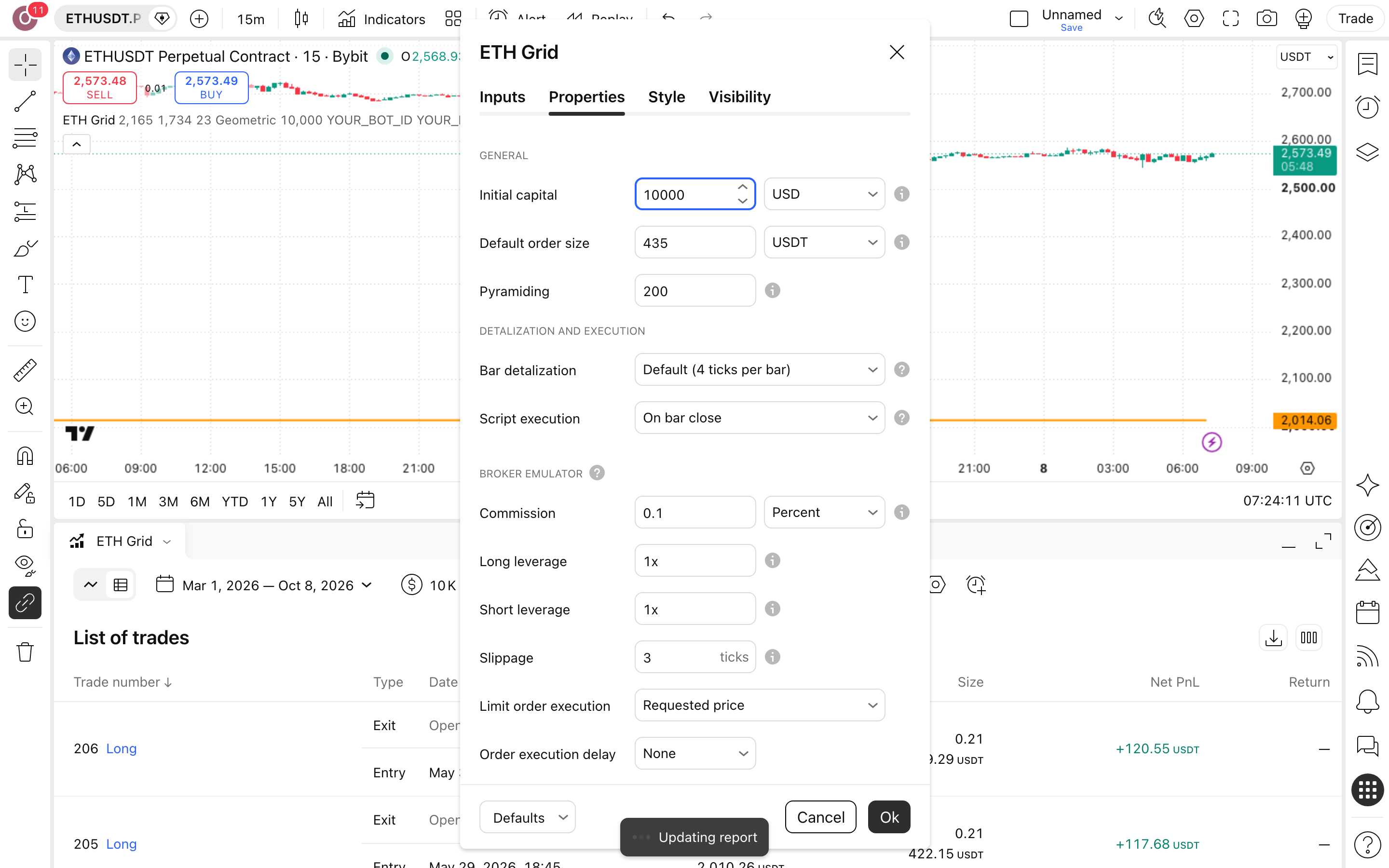Viewport: 1389px width, 868px height.
Task: Open the Commission type Percent dropdown
Action: [824, 512]
